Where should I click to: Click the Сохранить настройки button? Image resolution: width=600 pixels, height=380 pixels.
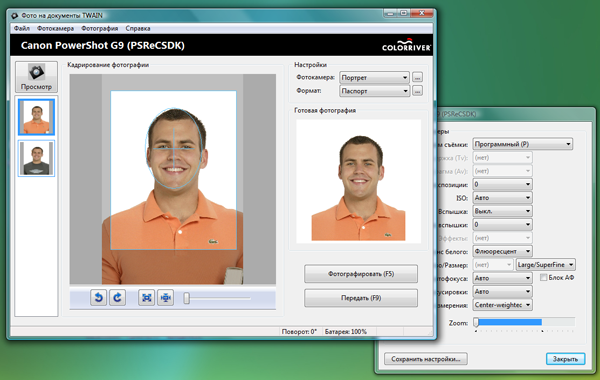426,359
